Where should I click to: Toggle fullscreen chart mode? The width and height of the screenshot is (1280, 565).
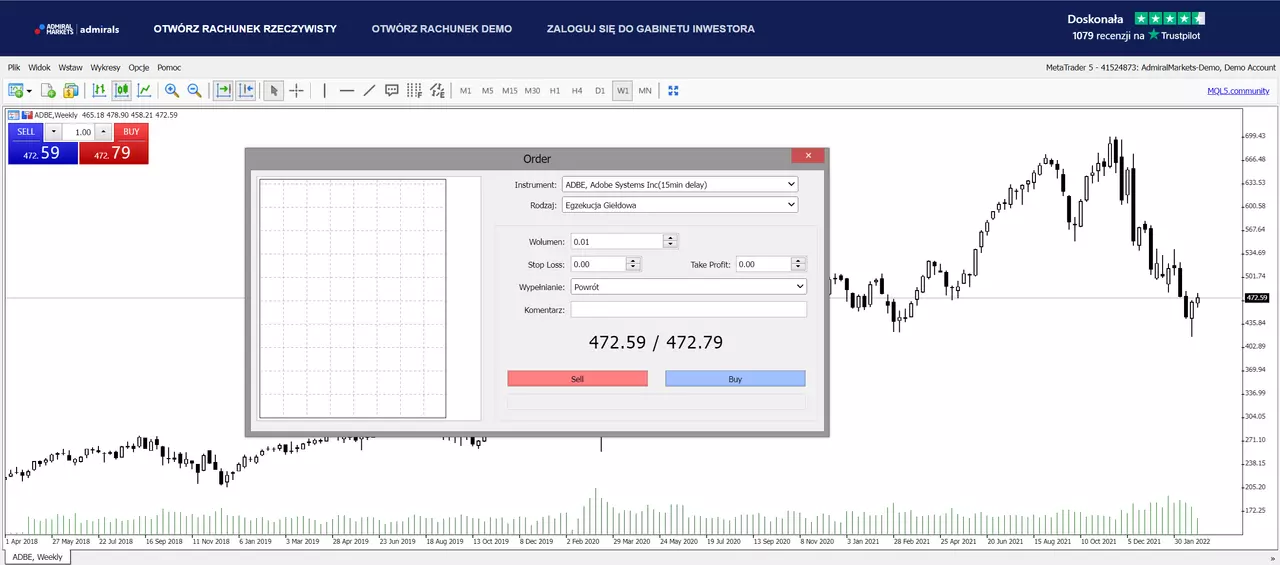(x=673, y=90)
